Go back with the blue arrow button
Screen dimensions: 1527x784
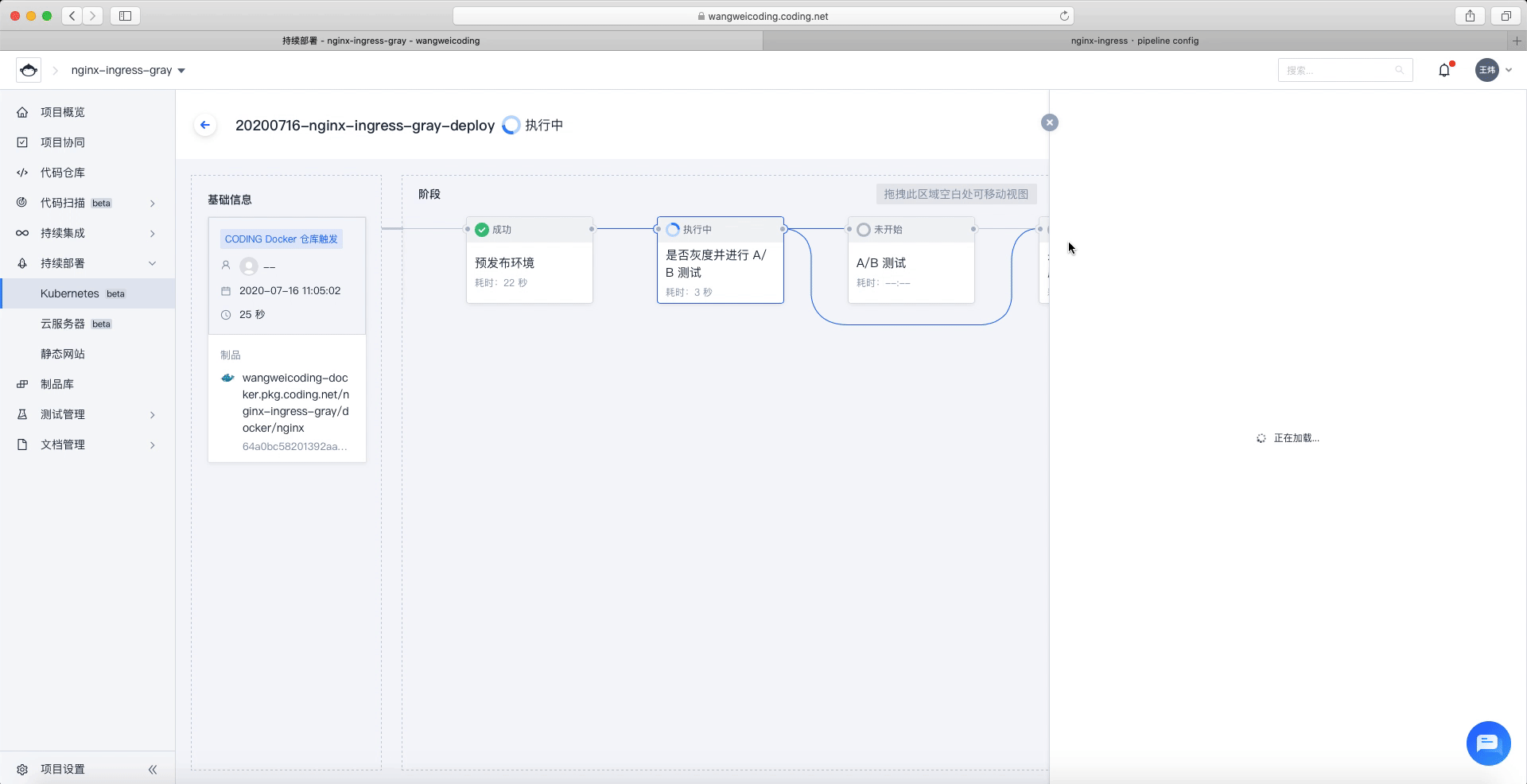[x=205, y=125]
